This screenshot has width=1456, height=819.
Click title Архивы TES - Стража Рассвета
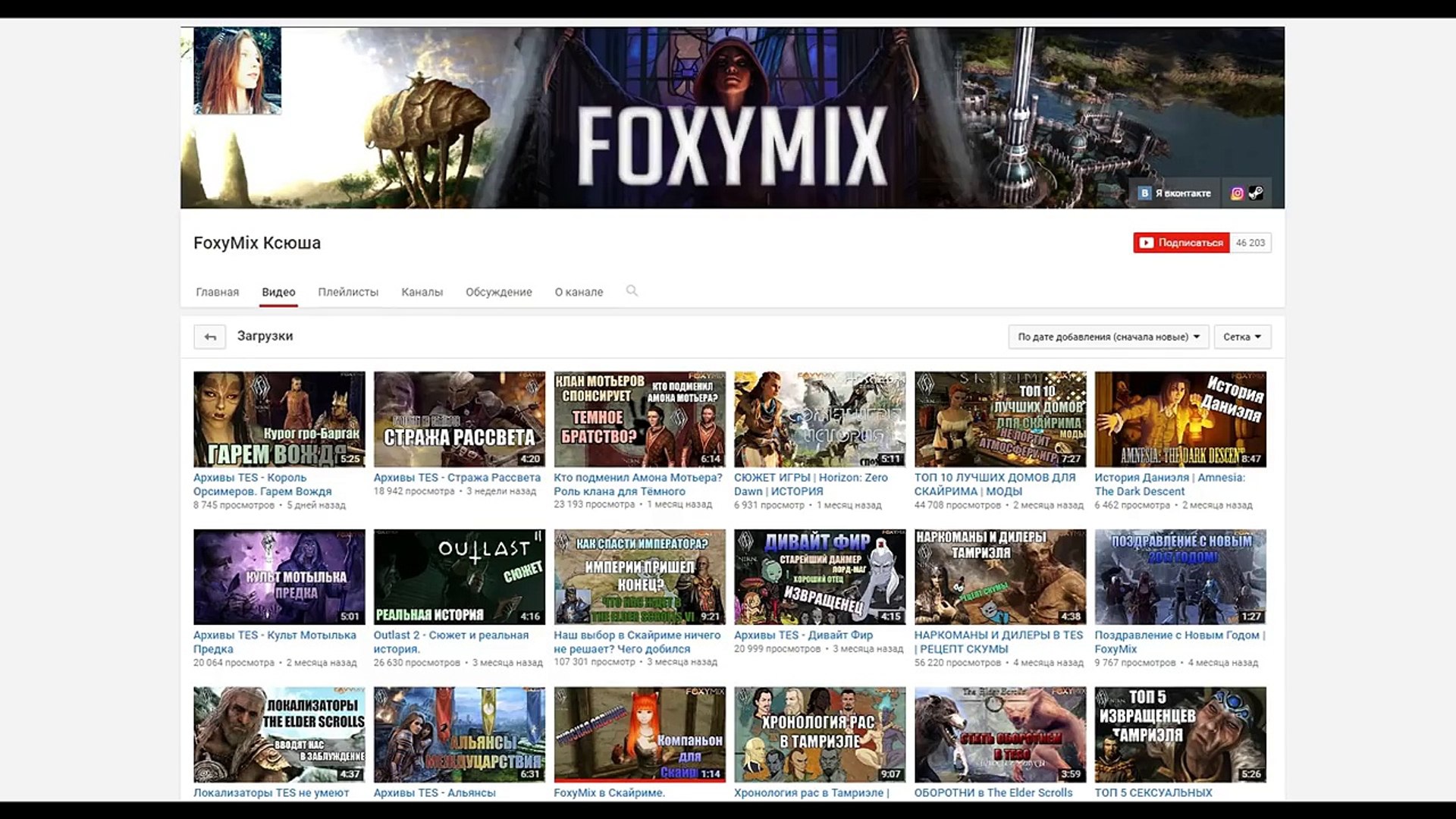click(457, 478)
